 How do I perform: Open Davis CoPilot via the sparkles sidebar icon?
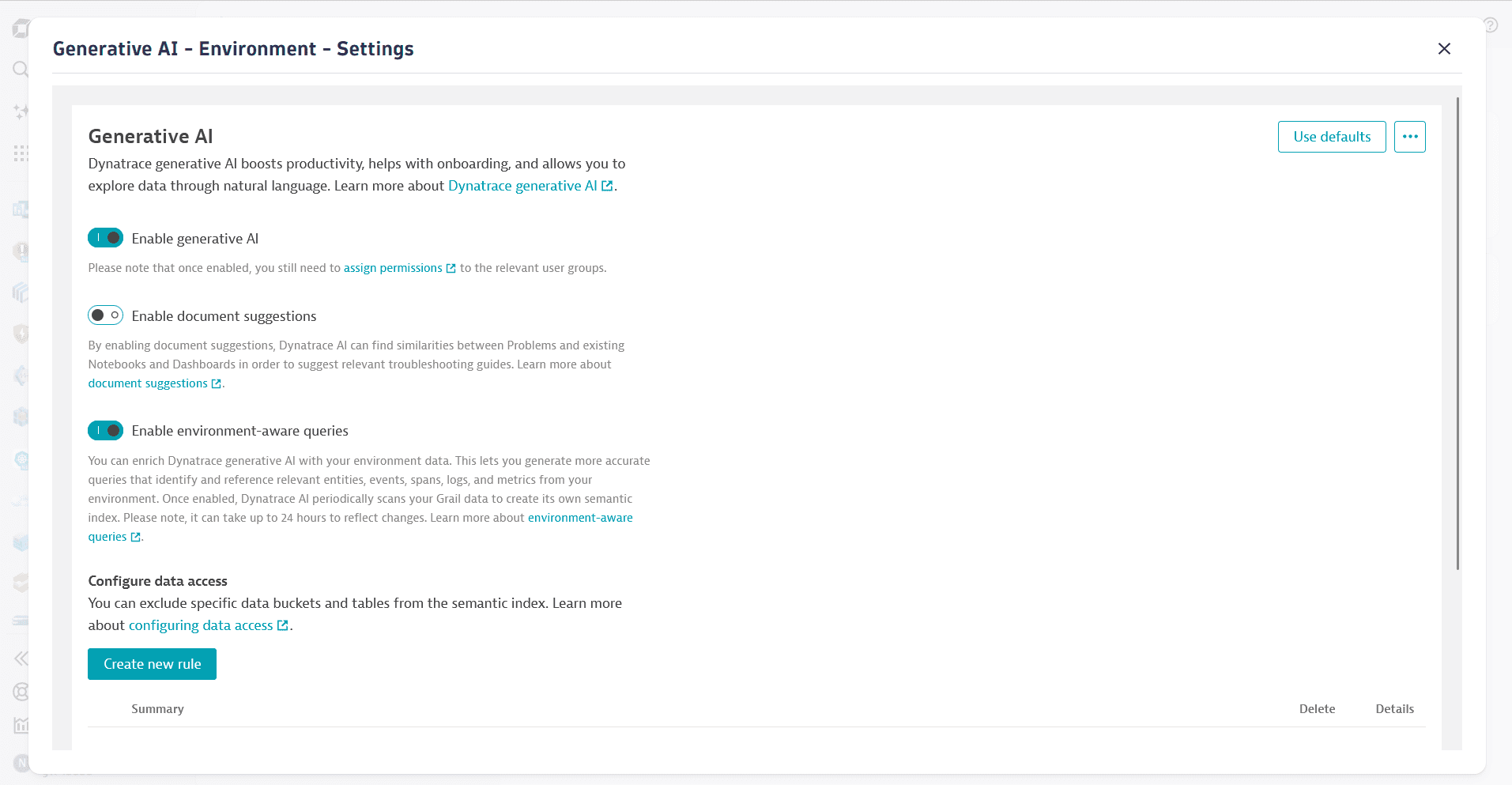(19, 111)
